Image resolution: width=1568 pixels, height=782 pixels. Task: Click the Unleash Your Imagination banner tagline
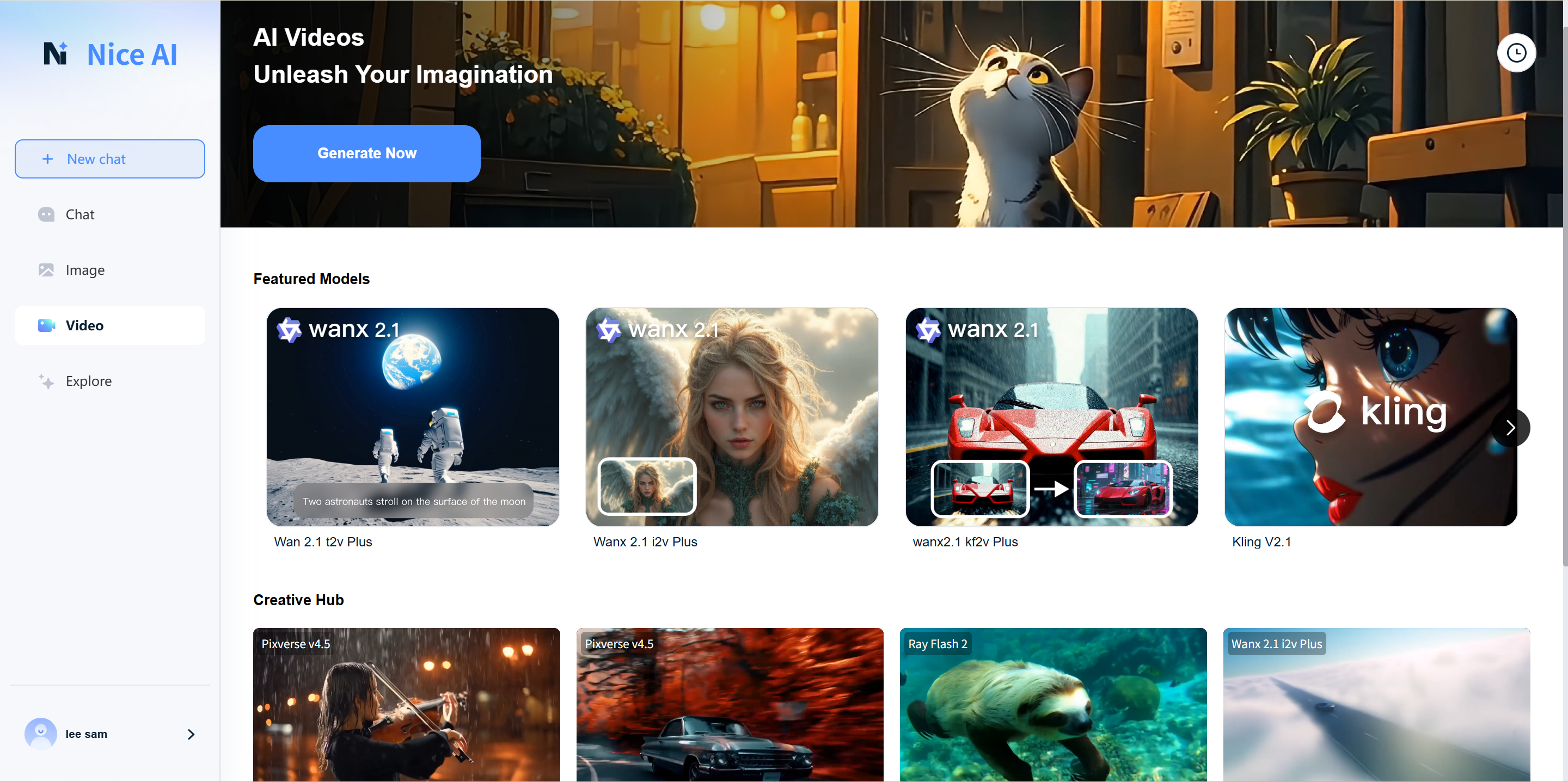(x=403, y=74)
